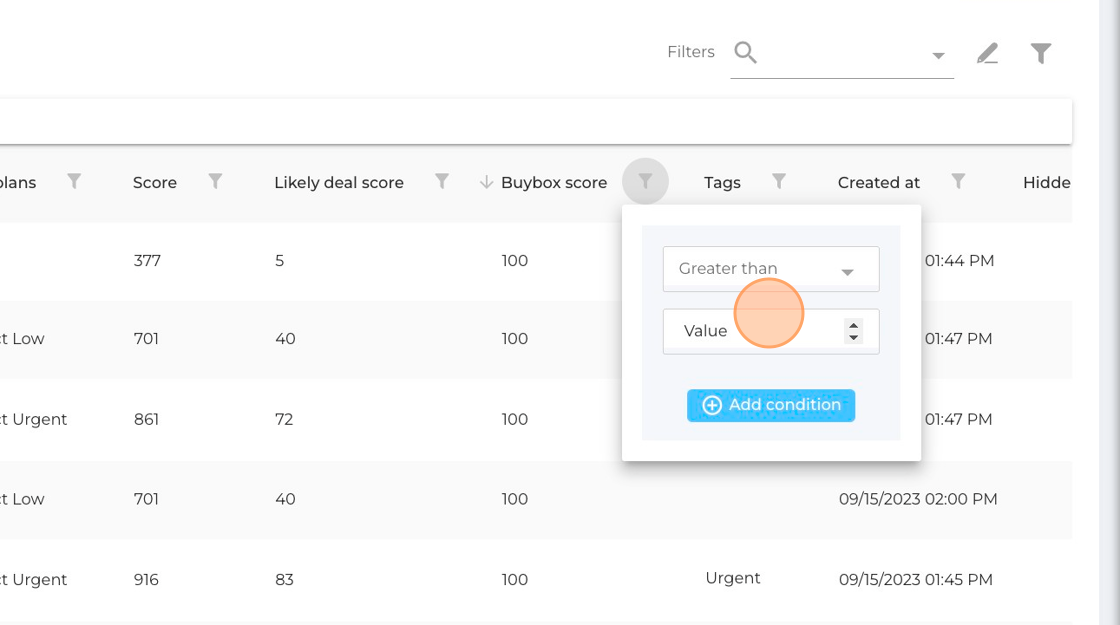Viewport: 1120px width, 625px height.
Task: Click the Filters search input field
Action: [x=843, y=53]
